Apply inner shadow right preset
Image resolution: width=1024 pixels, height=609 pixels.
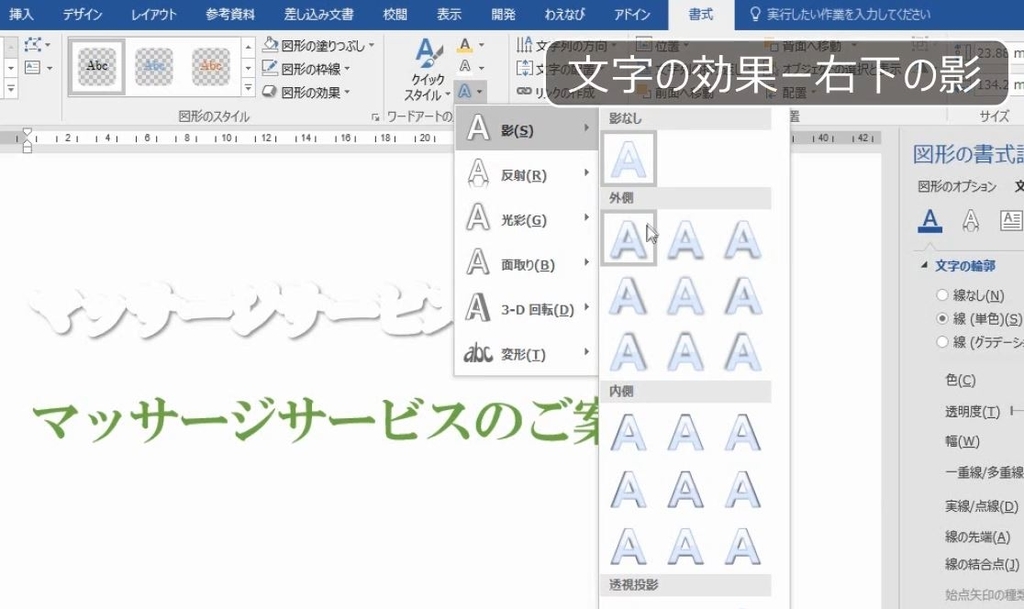(x=743, y=489)
